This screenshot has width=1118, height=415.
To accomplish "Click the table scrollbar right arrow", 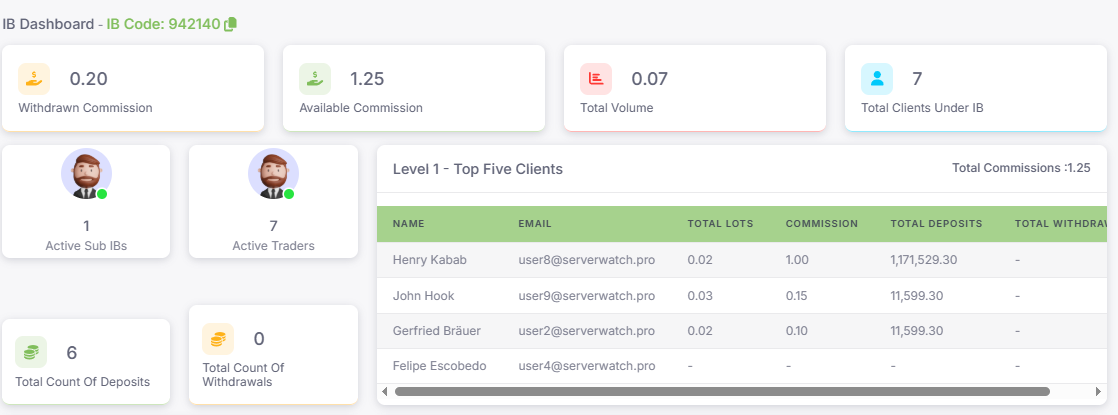I will point(1098,391).
